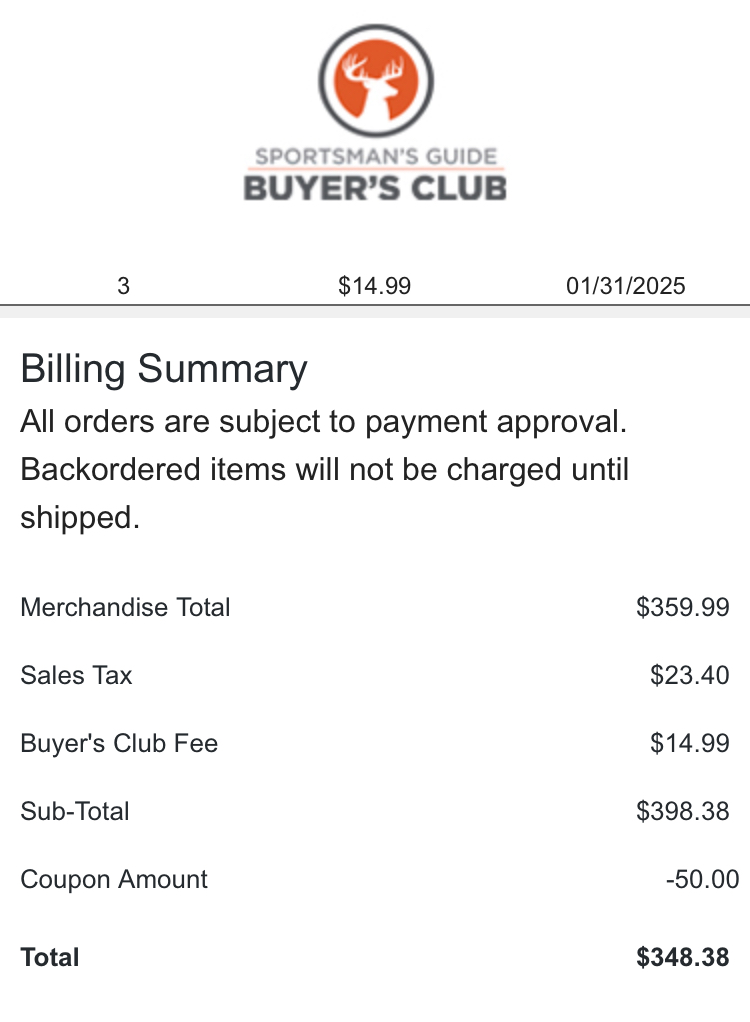Click the Buyer's Club Fee label
This screenshot has width=750, height=1022.
click(119, 743)
